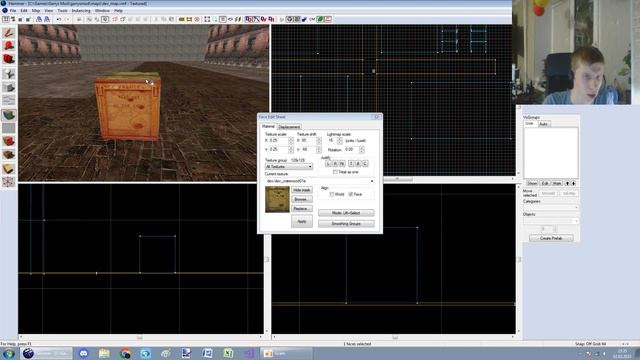Click the Mode Lift+Select button
This screenshot has width=640, height=360.
(x=346, y=213)
